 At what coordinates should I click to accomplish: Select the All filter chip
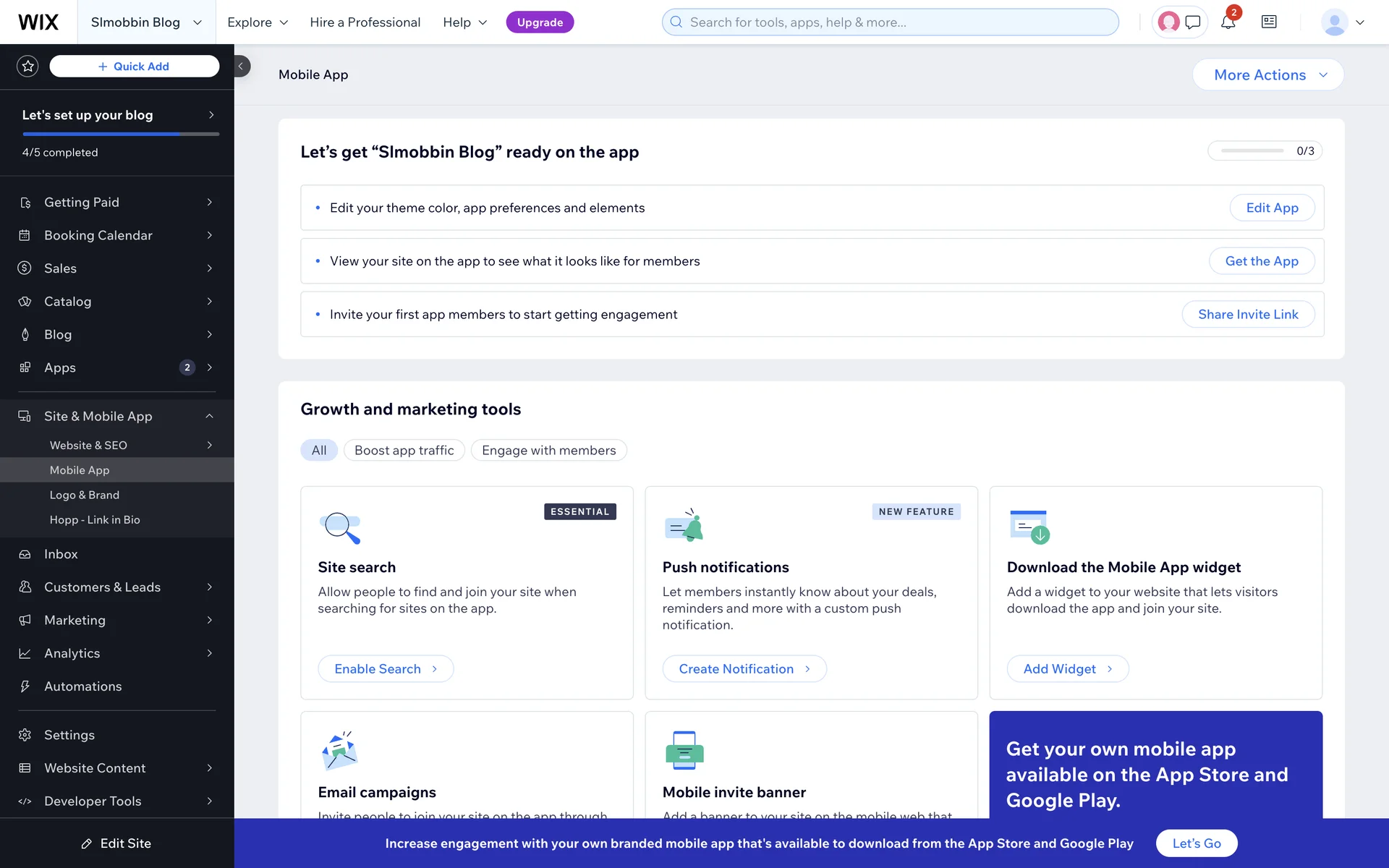pyautogui.click(x=318, y=451)
